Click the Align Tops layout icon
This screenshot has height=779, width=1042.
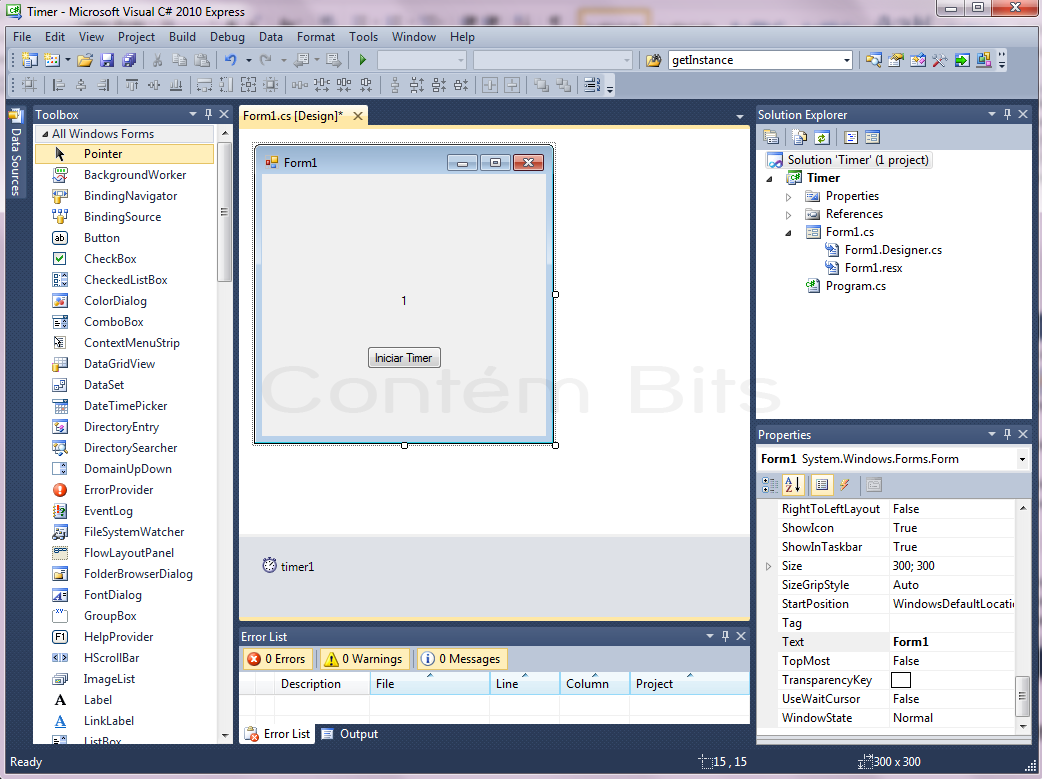click(x=132, y=85)
